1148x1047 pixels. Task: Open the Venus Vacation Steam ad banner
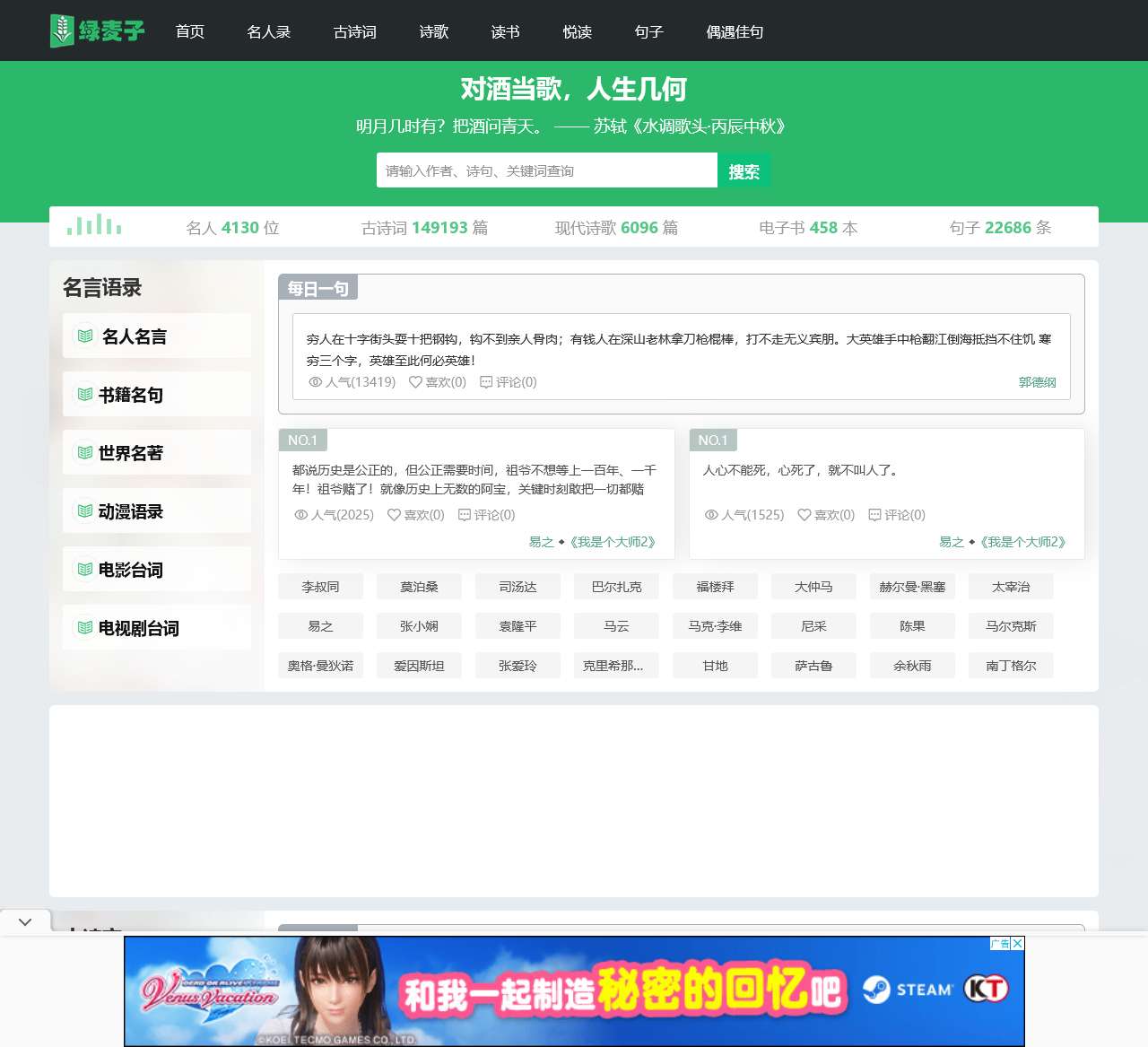[574, 991]
